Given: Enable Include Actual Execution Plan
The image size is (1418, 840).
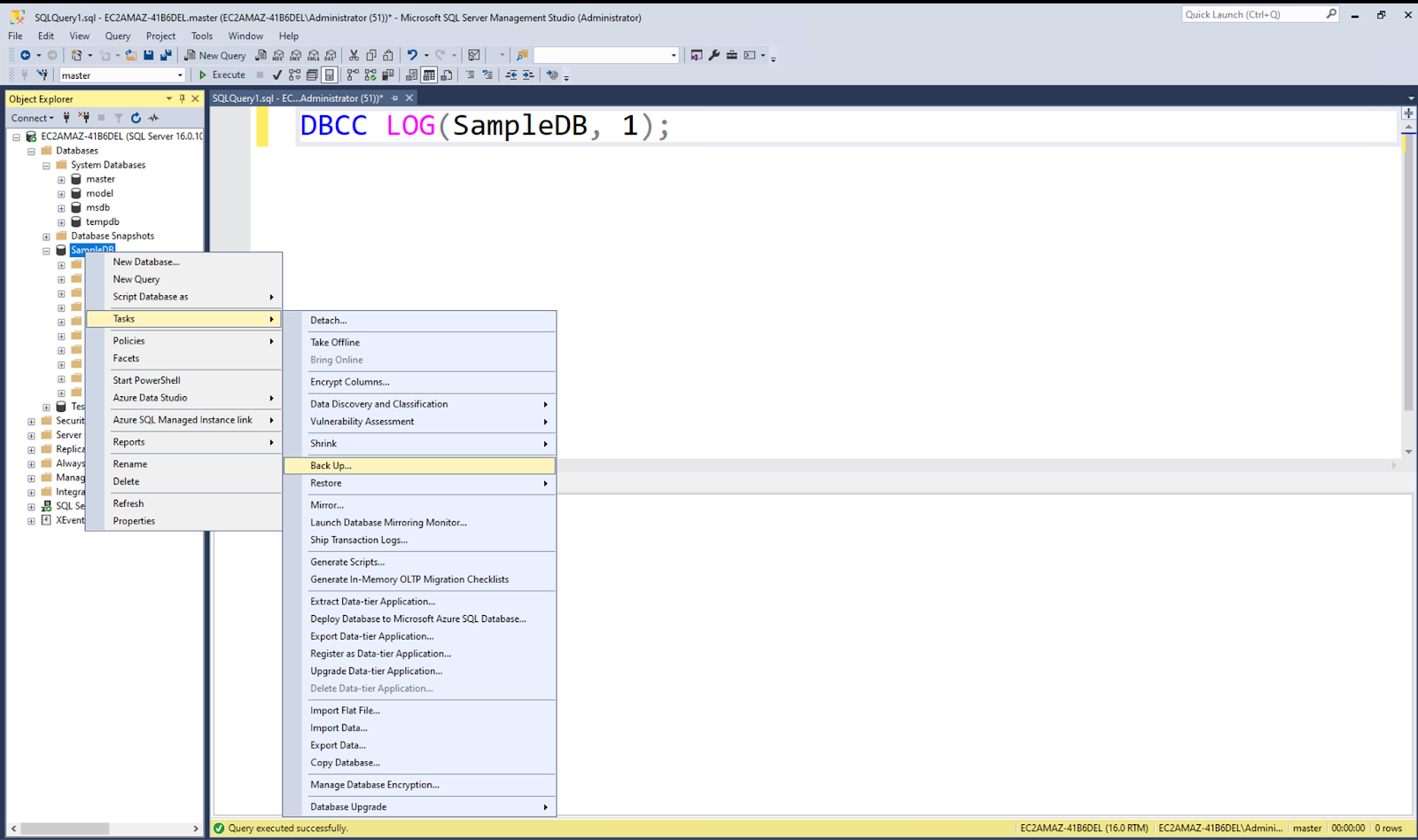Looking at the screenshot, I should (x=351, y=74).
